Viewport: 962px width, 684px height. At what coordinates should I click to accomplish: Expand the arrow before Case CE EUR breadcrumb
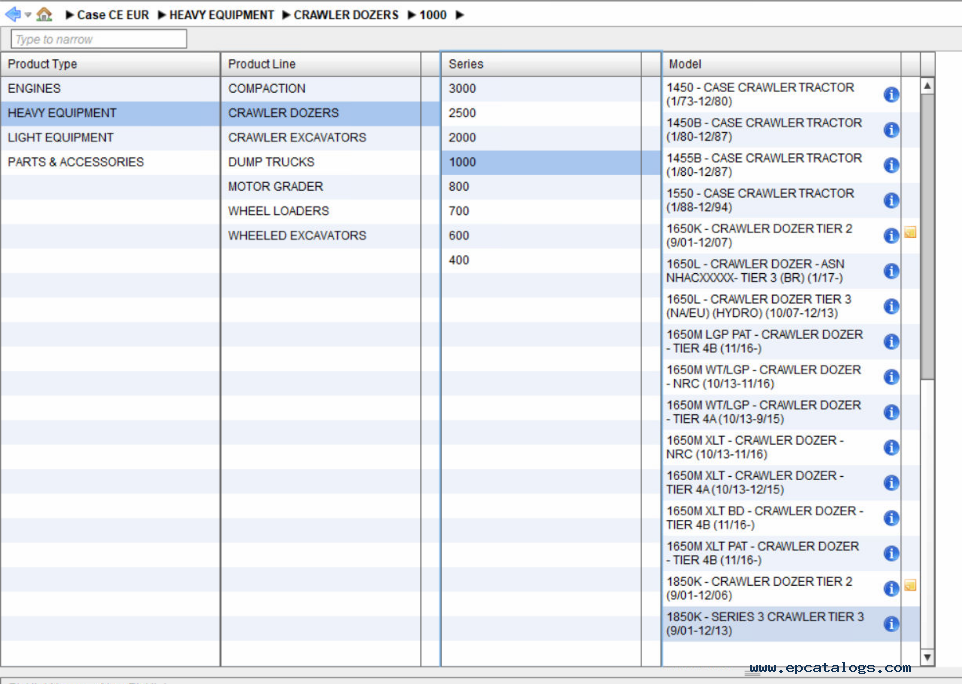69,15
